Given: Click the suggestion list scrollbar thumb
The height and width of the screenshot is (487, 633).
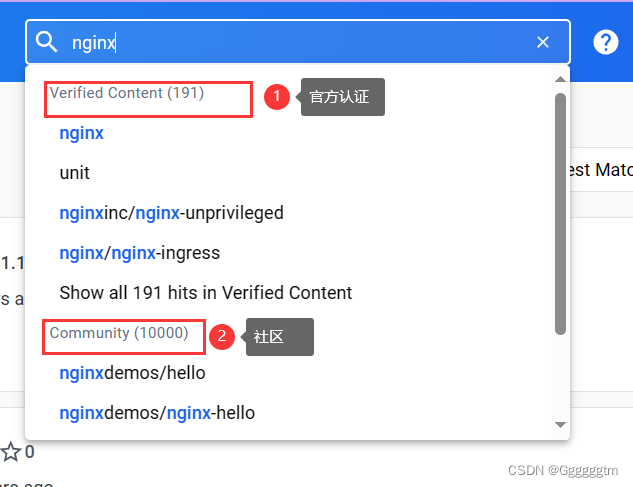Looking at the screenshot, I should [x=560, y=214].
